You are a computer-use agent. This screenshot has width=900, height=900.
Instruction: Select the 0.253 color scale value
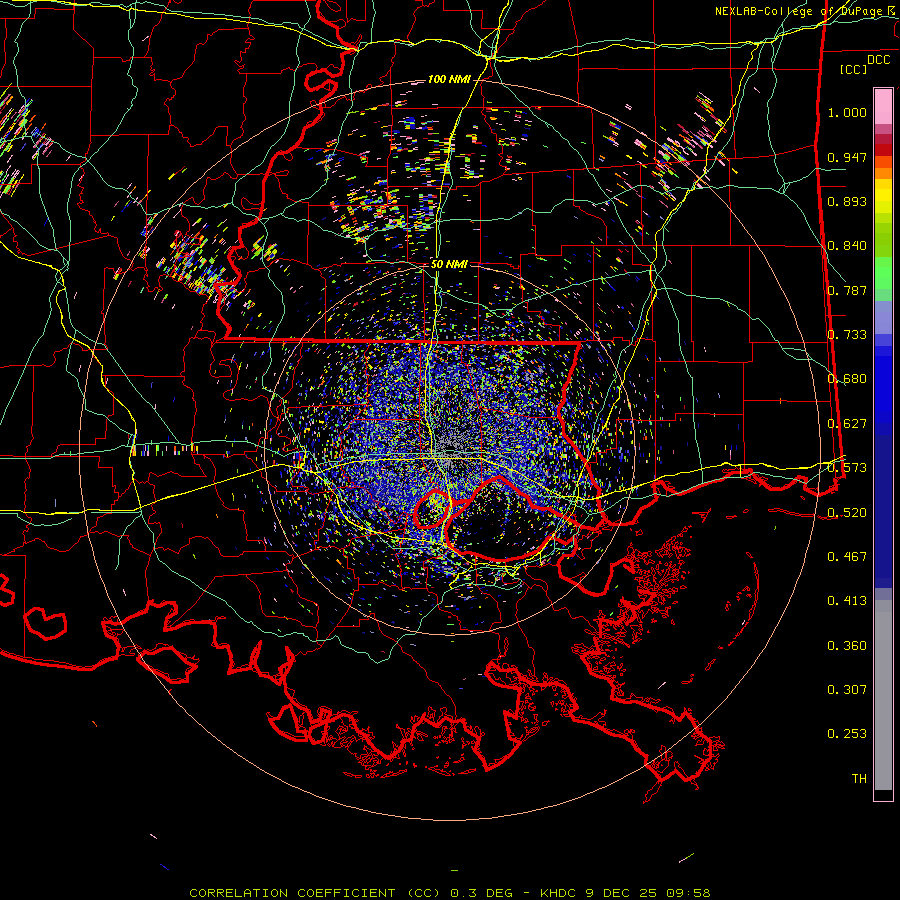pos(847,734)
